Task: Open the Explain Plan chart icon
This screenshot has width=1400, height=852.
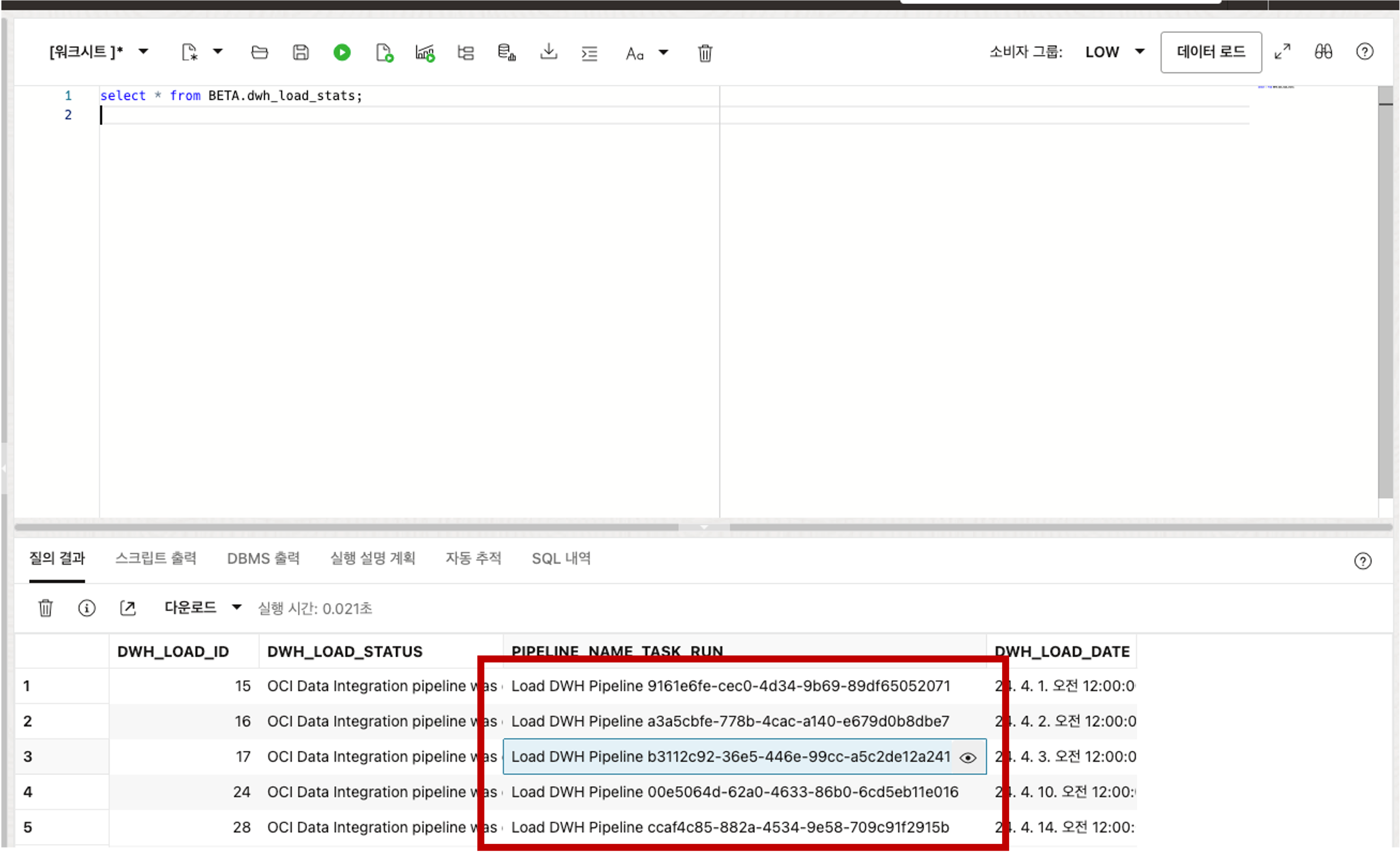Action: pos(425,53)
